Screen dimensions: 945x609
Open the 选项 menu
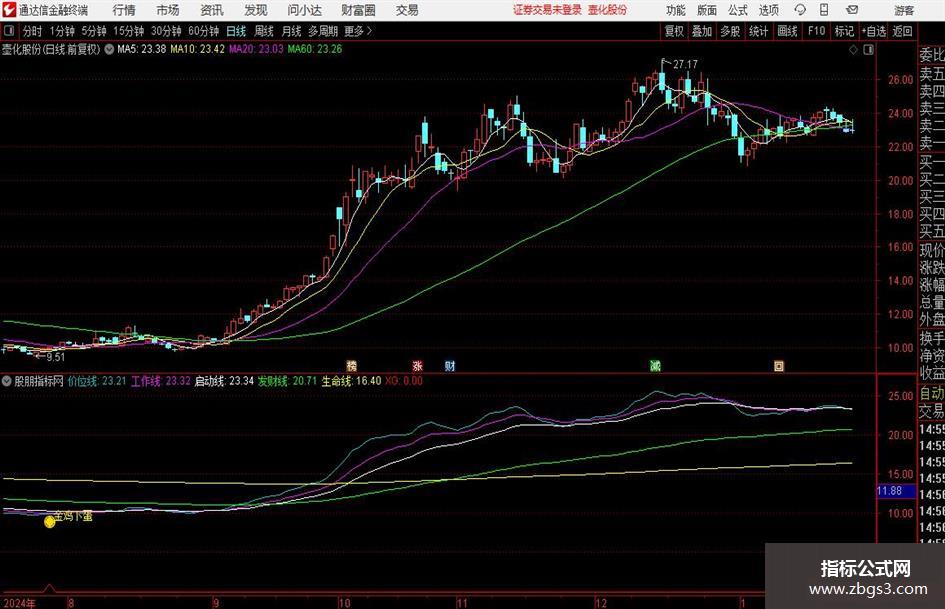click(x=768, y=10)
